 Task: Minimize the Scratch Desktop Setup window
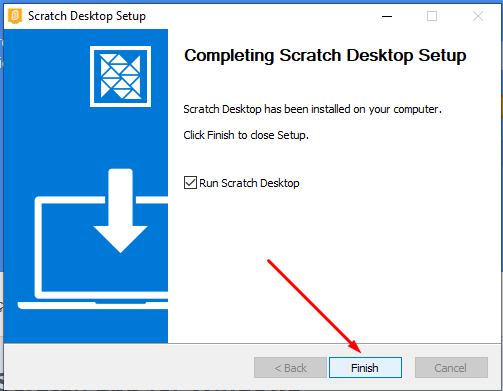(387, 16)
